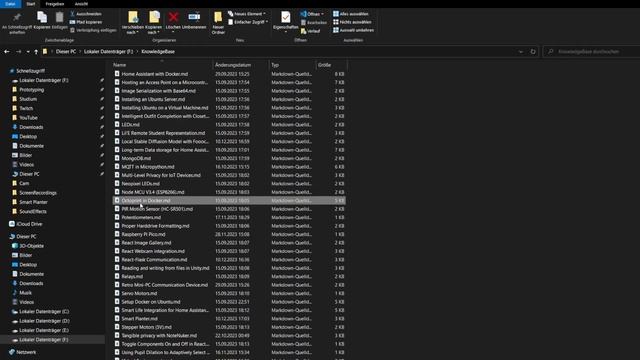640x360 pixels.
Task: Open the ScreenRecordings folder in sidebar
Action: [x=34, y=193]
